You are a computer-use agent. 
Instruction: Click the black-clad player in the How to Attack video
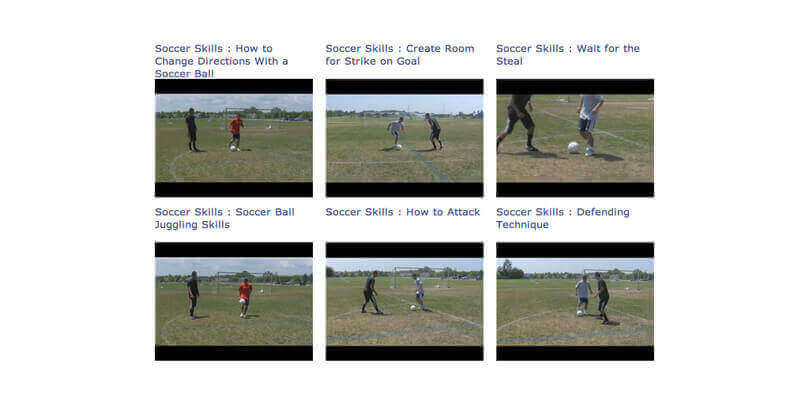371,292
